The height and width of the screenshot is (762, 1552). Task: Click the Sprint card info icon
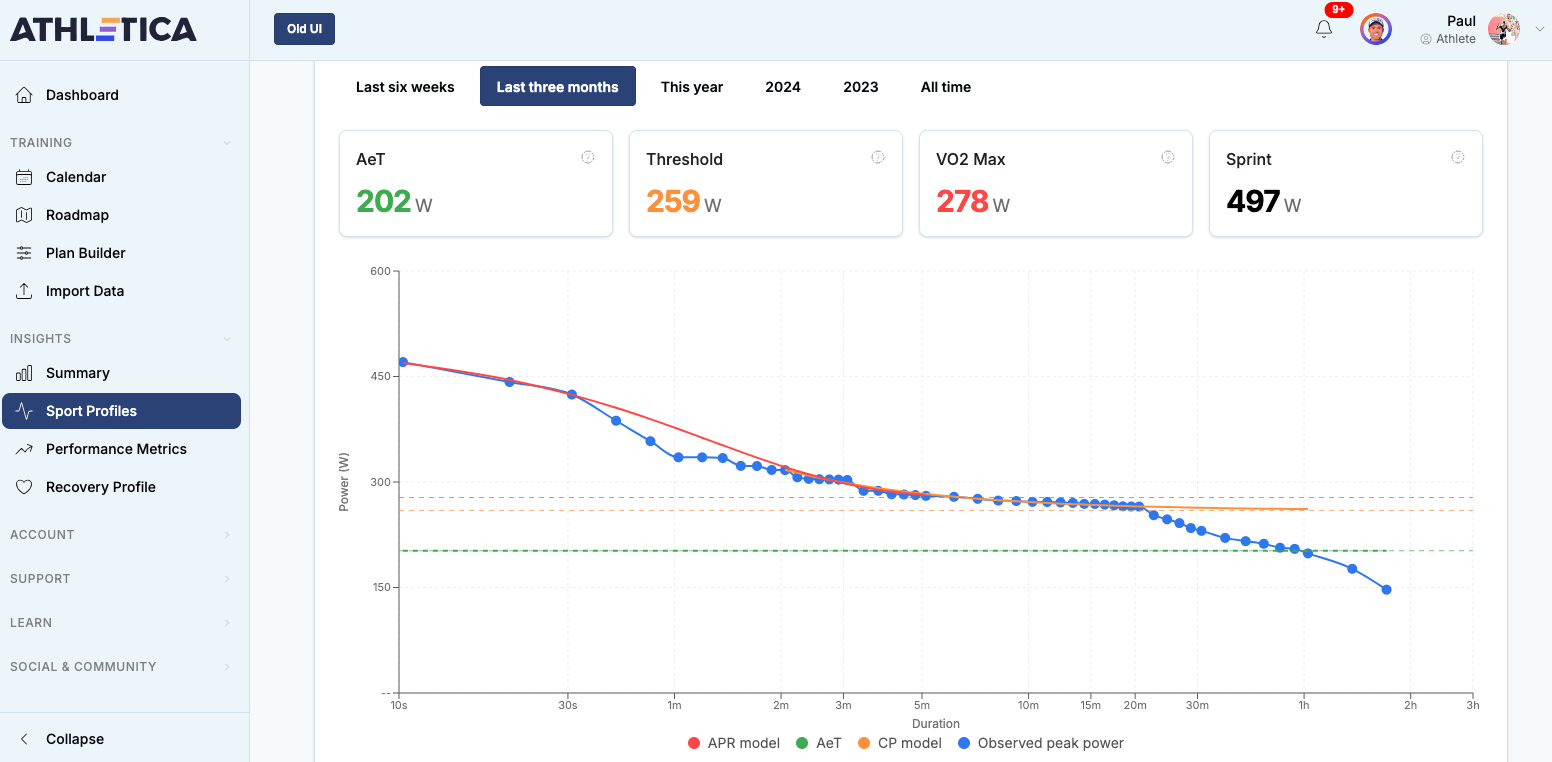[1458, 157]
